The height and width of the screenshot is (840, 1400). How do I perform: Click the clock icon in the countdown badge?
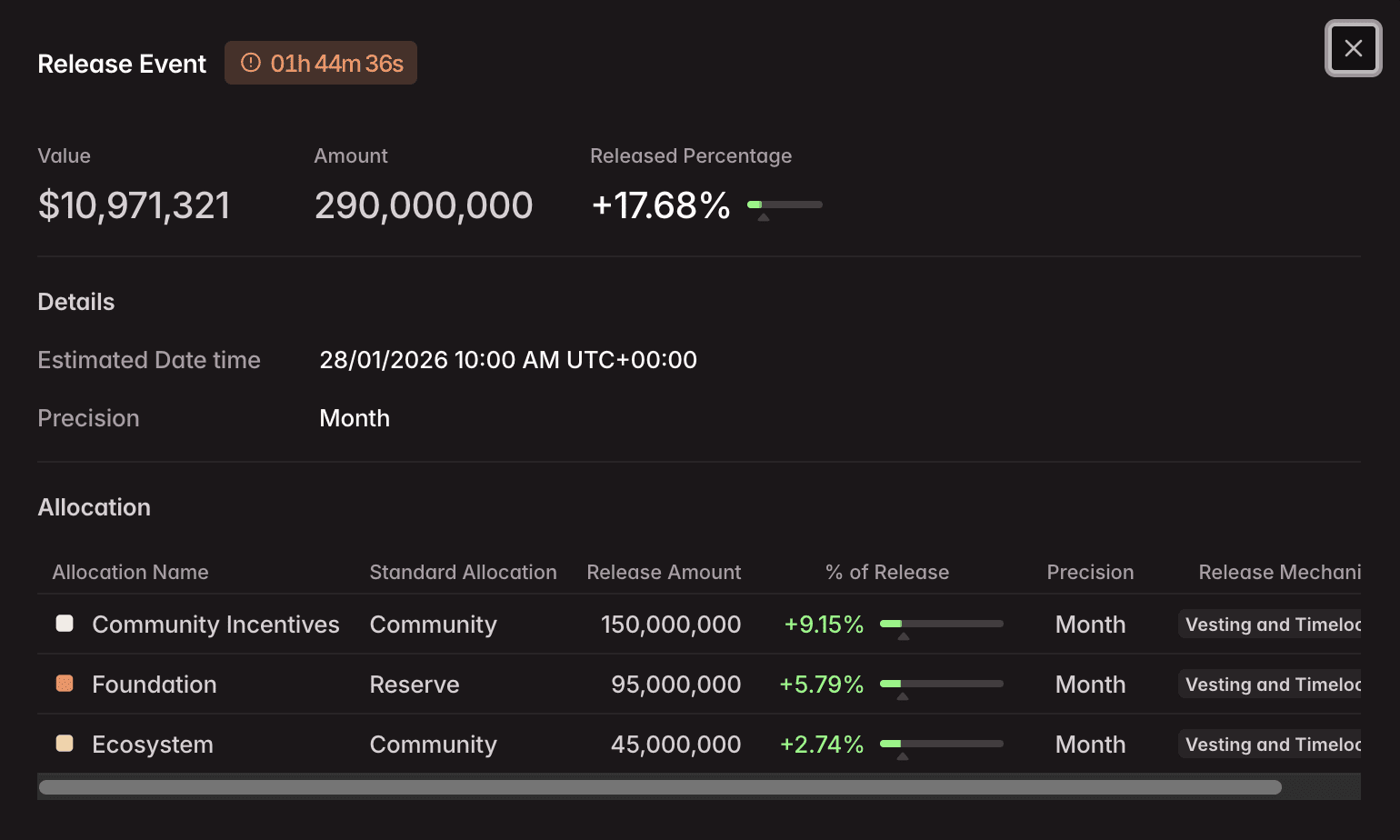(x=251, y=63)
